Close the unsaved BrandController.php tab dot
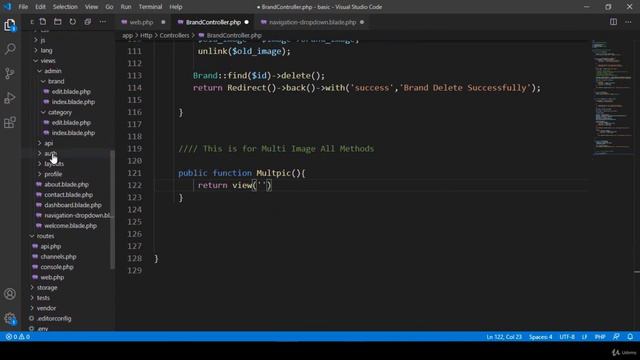 (247, 22)
